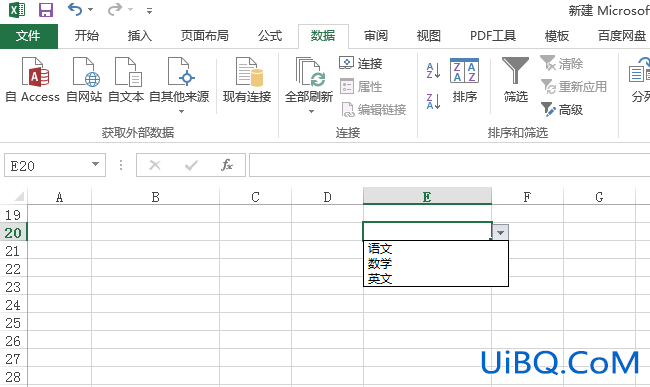
Task: Click into the formula bar
Action: coord(449,165)
